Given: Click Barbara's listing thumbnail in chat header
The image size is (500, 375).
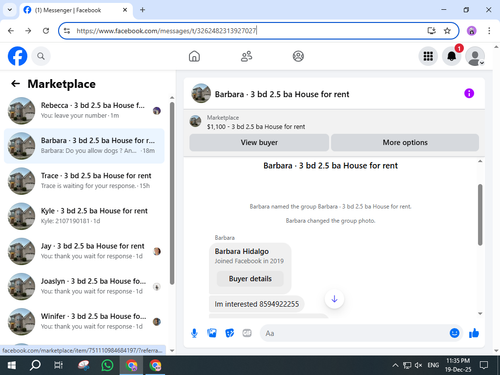Looking at the screenshot, I should point(201,93).
